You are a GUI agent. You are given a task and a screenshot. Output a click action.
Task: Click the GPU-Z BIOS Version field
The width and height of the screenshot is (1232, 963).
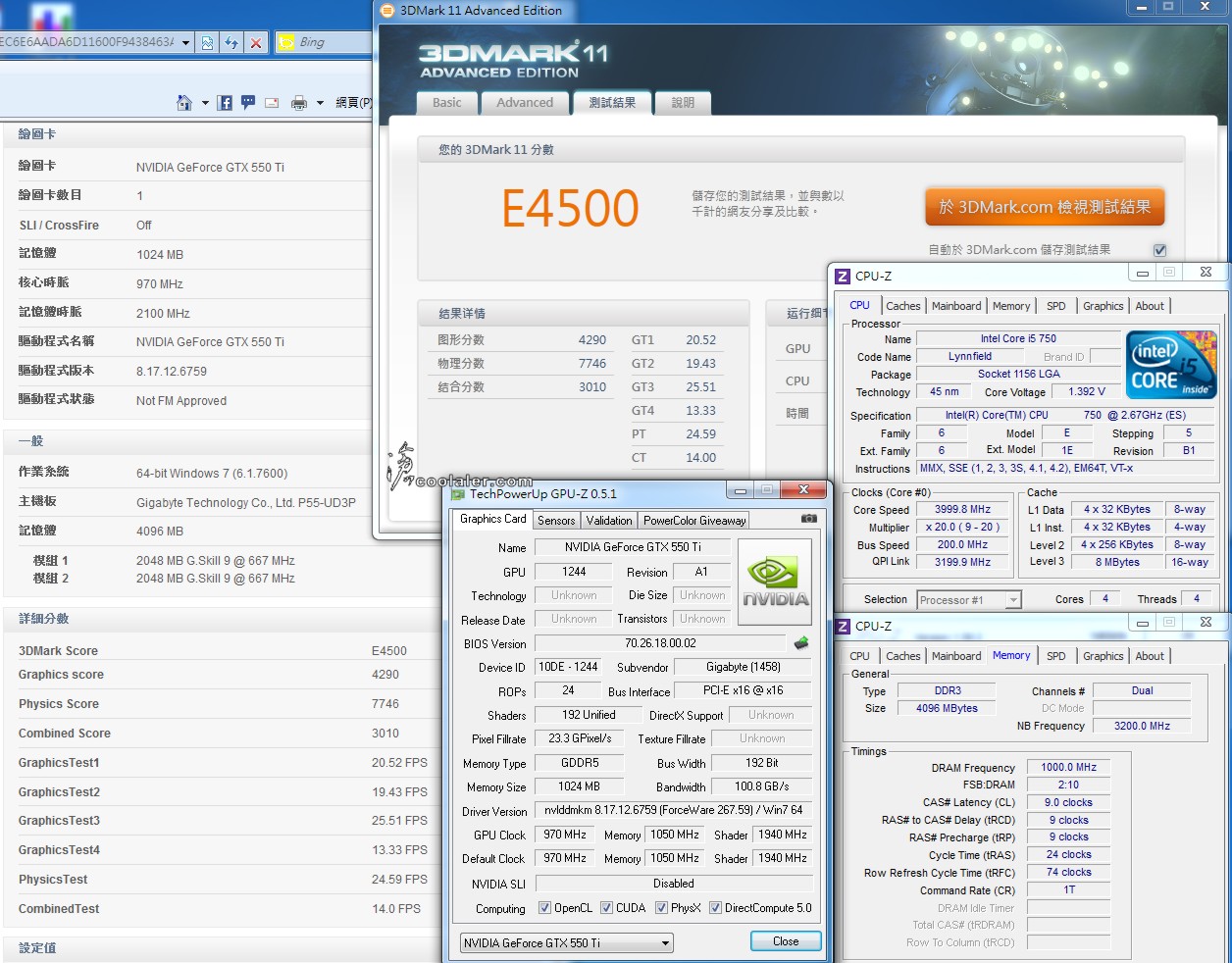pyautogui.click(x=660, y=643)
